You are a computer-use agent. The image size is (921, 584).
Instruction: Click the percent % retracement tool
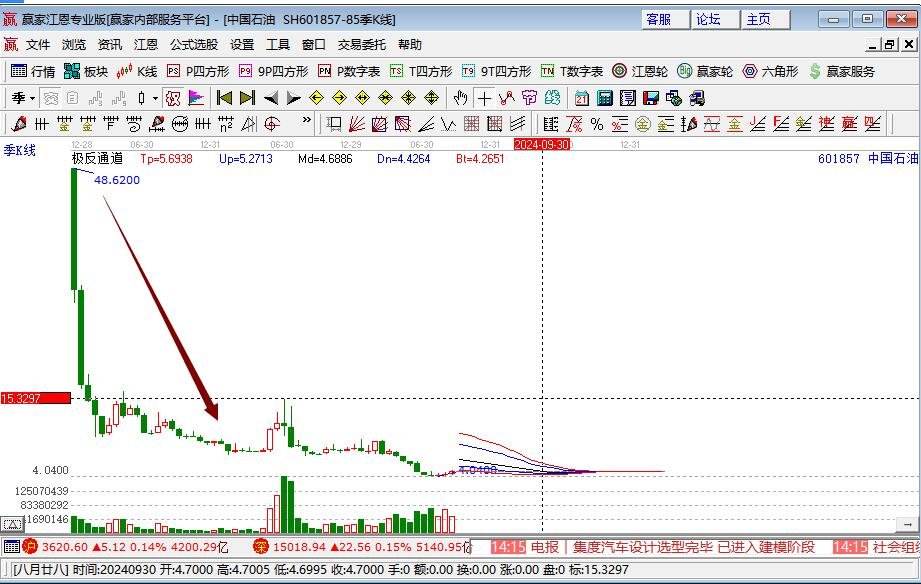pos(597,124)
